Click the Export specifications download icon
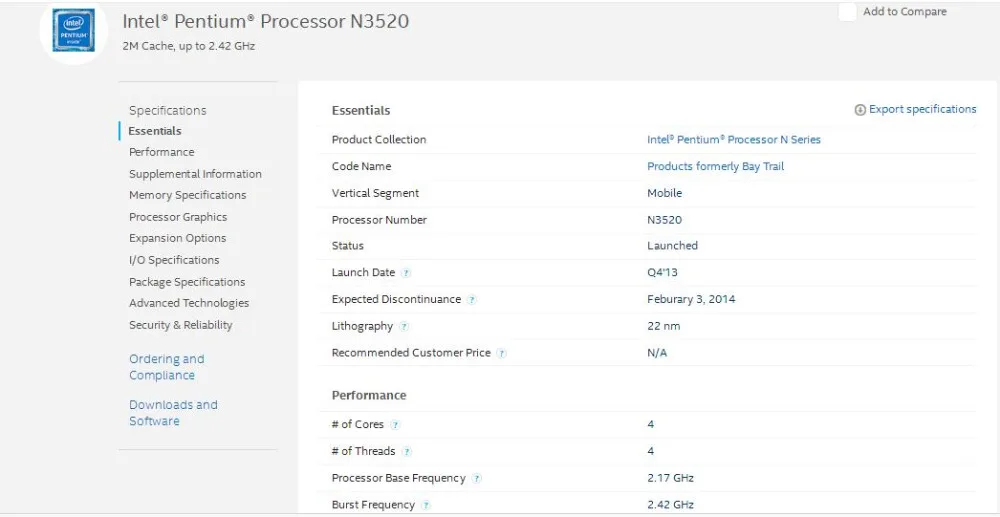This screenshot has width=1000, height=517. (x=860, y=110)
